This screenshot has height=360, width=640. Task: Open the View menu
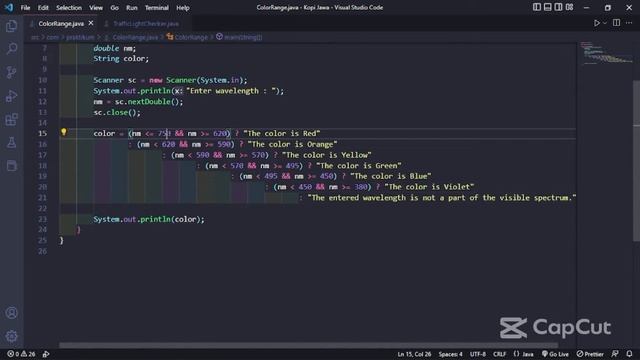96,7
